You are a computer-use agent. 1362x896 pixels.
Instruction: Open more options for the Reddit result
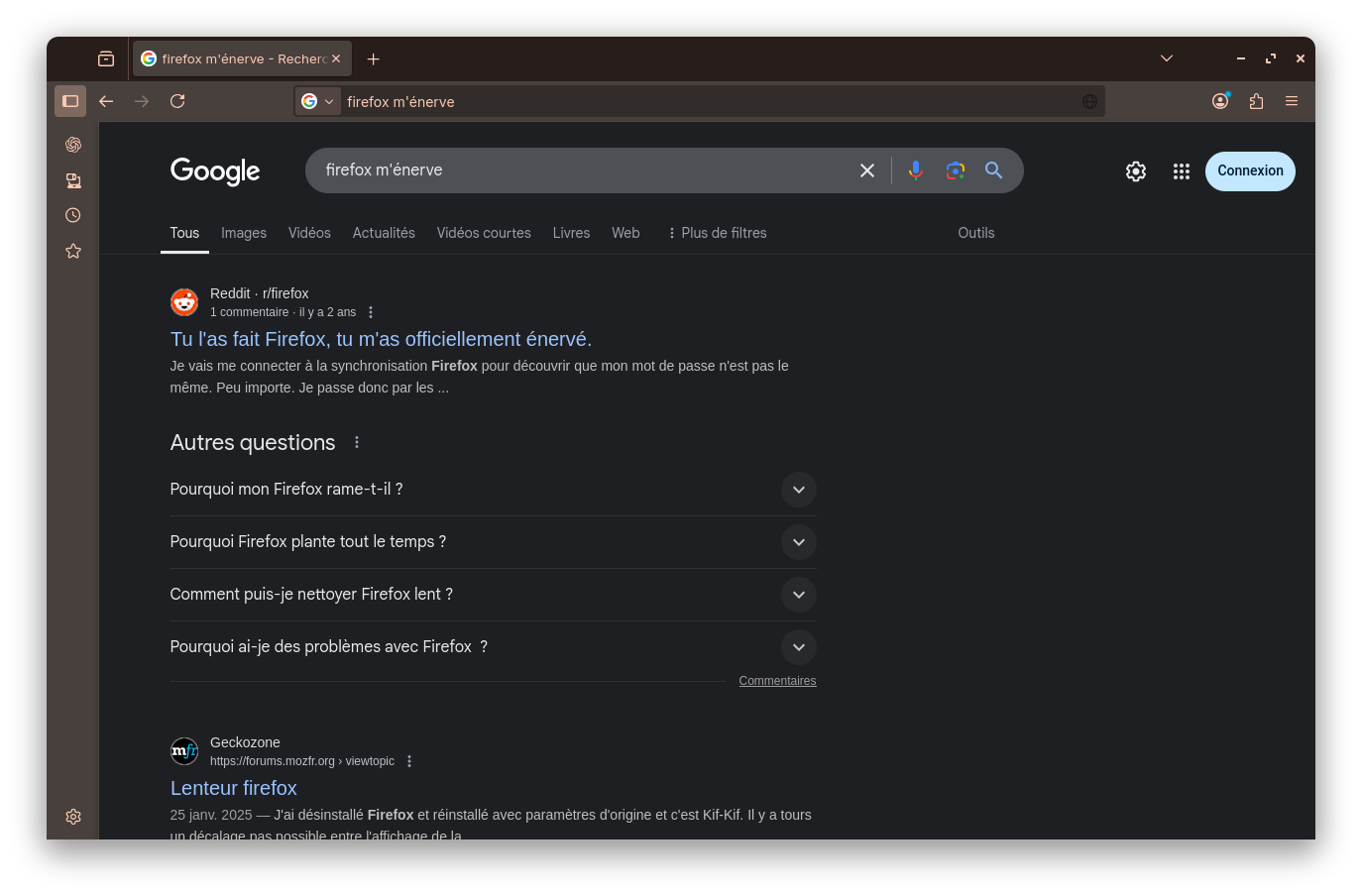coord(371,312)
